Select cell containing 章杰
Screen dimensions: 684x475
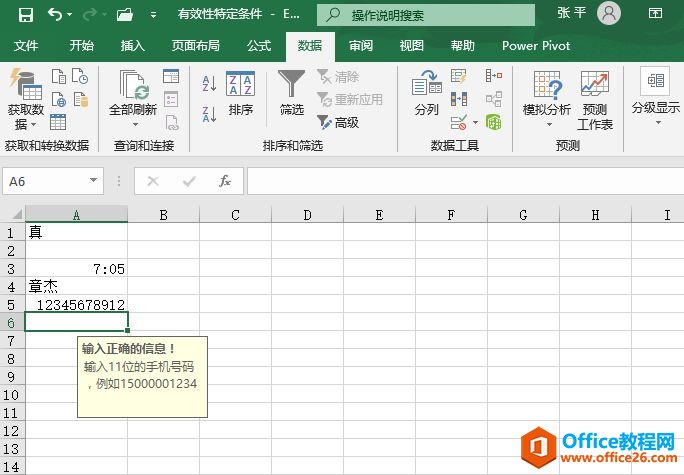point(76,287)
